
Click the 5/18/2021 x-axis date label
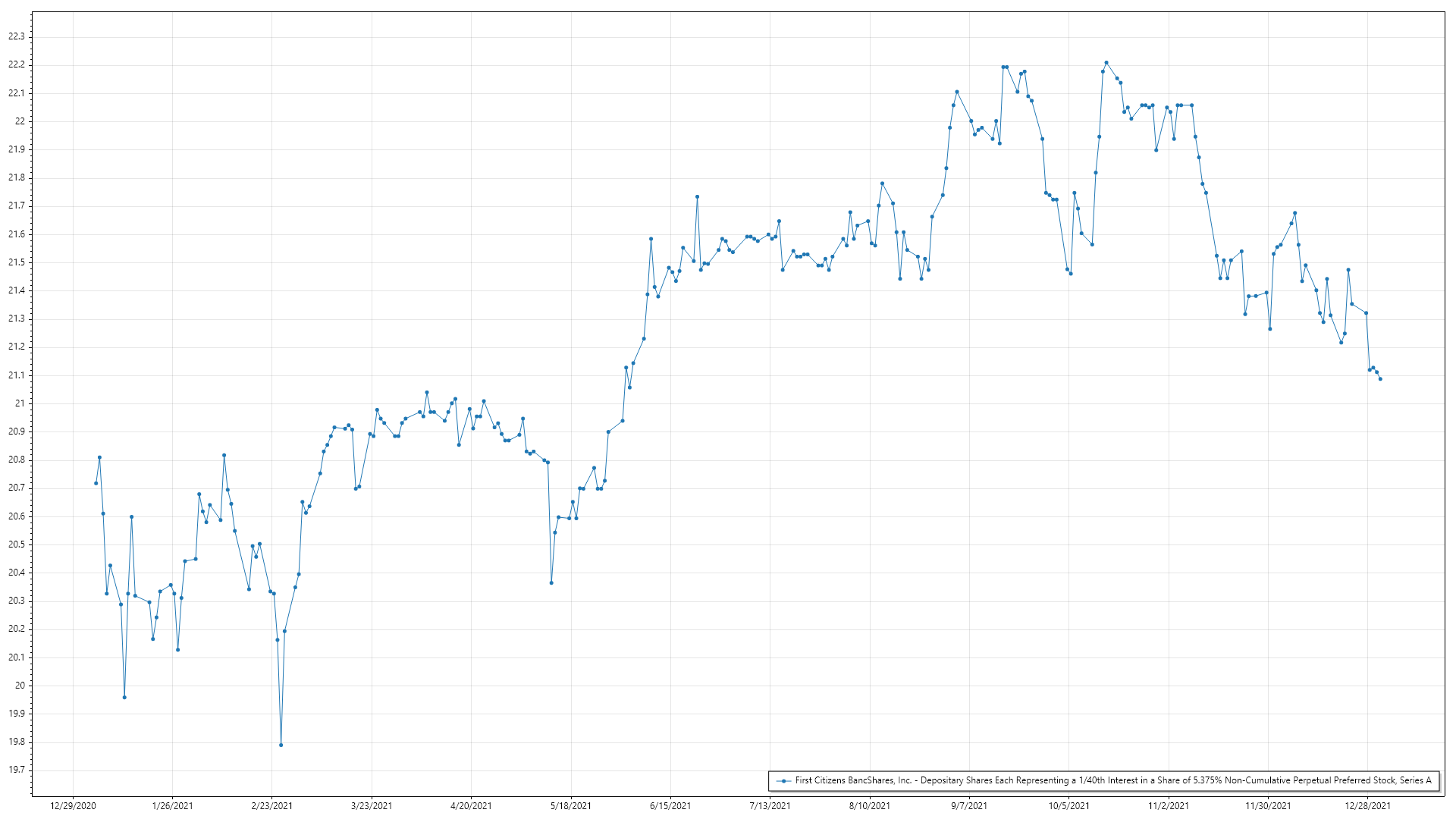point(570,805)
